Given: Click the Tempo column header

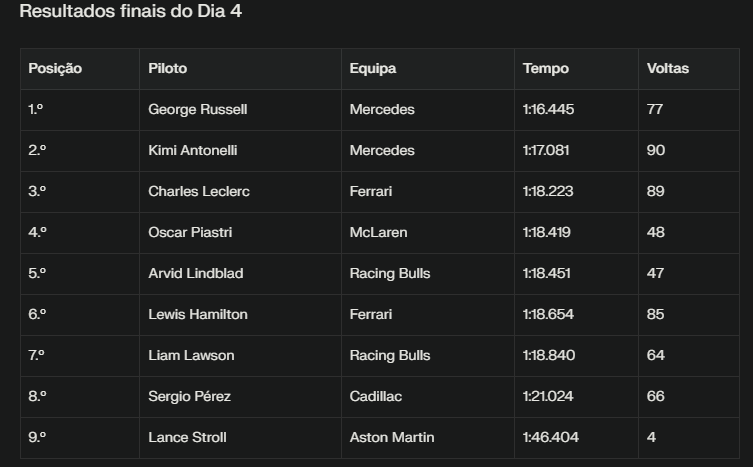Looking at the screenshot, I should click(x=545, y=69).
